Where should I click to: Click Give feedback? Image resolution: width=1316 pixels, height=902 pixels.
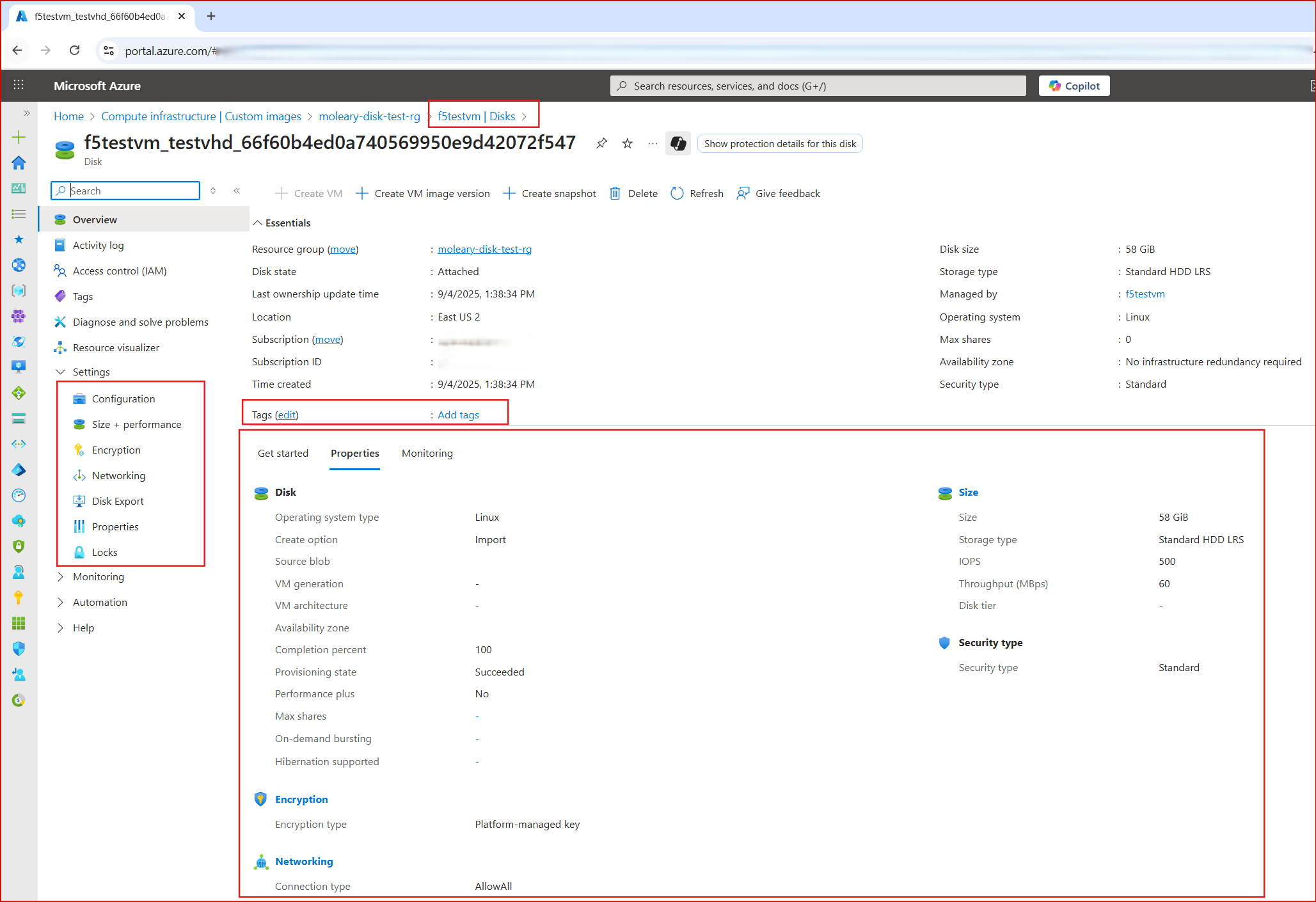click(778, 193)
